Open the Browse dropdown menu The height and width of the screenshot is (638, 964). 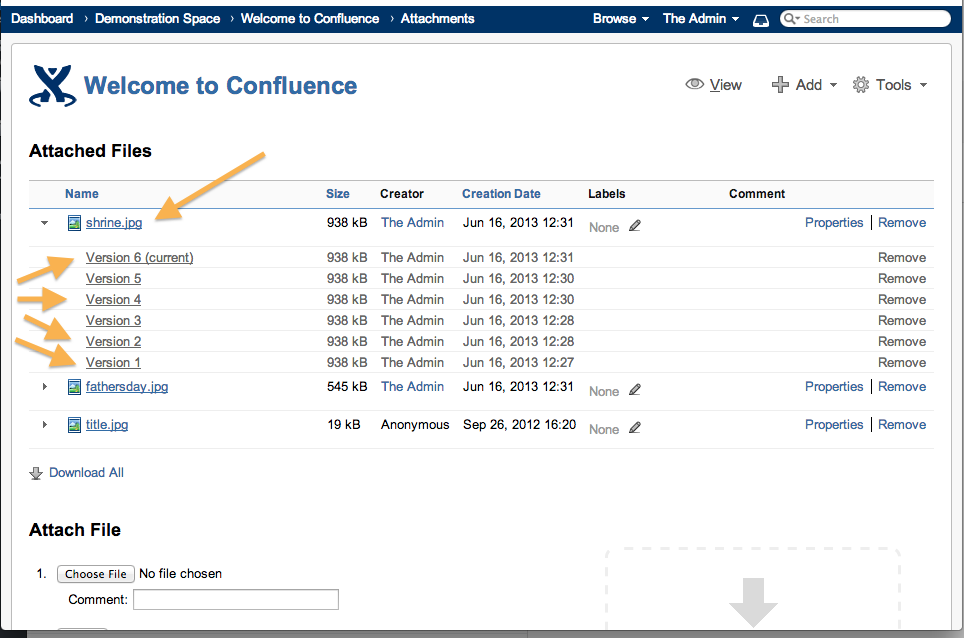[x=620, y=19]
